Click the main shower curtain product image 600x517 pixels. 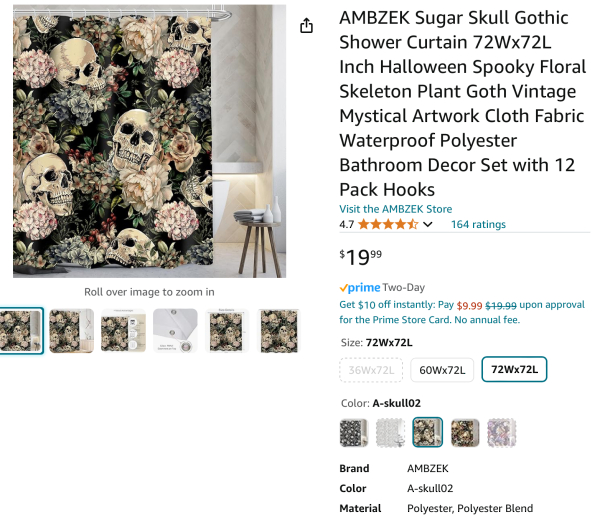pos(149,144)
